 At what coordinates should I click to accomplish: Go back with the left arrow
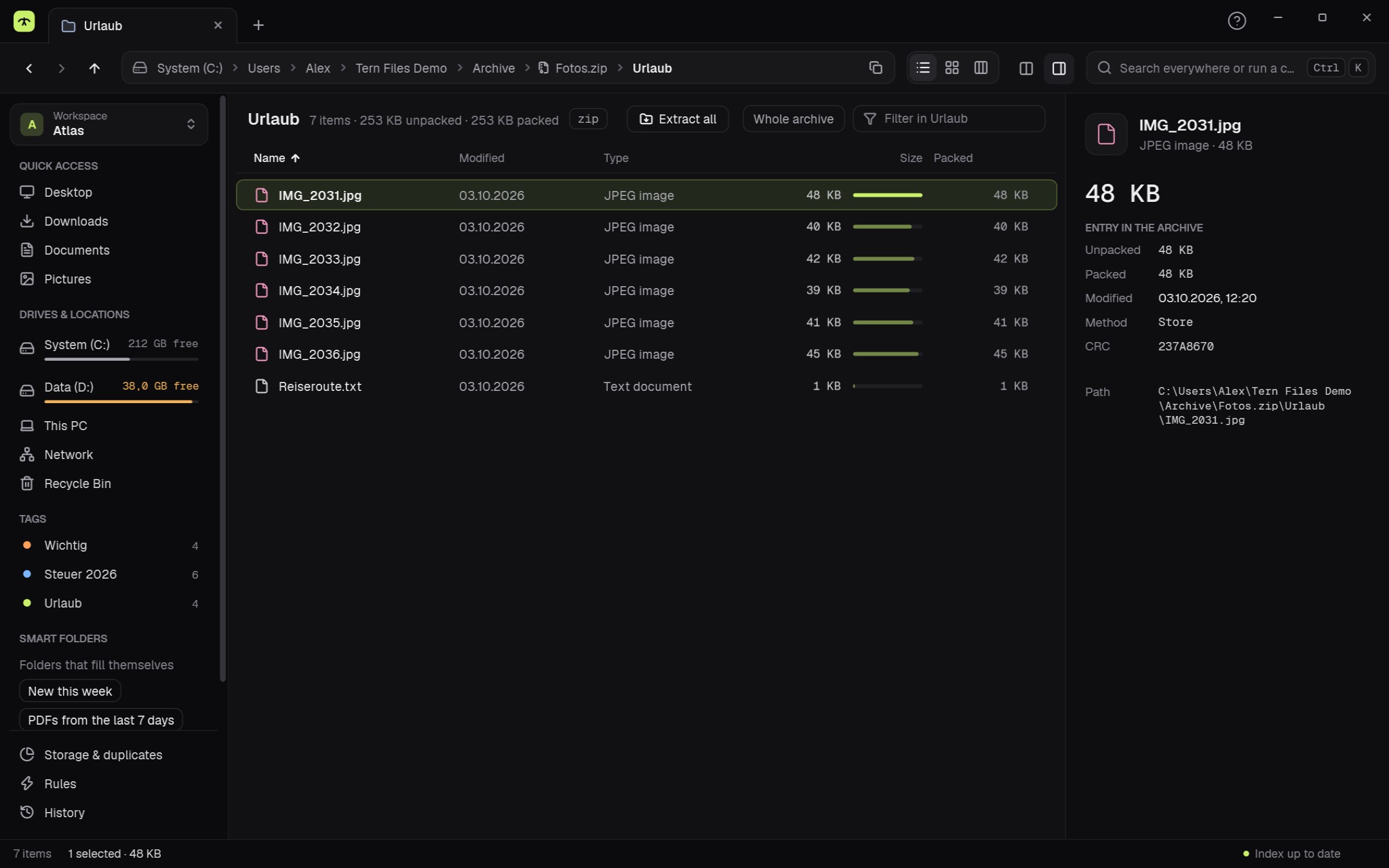29,68
